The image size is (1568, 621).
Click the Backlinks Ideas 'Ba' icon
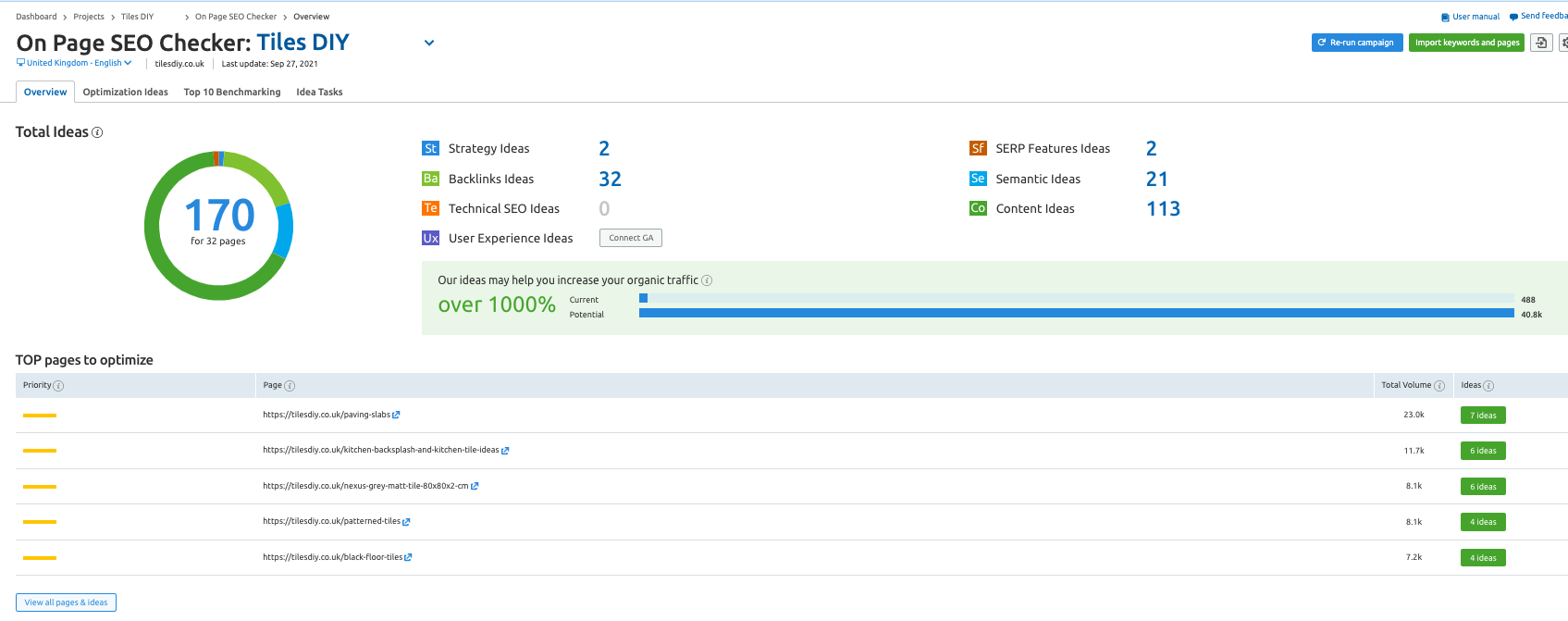pyautogui.click(x=430, y=179)
